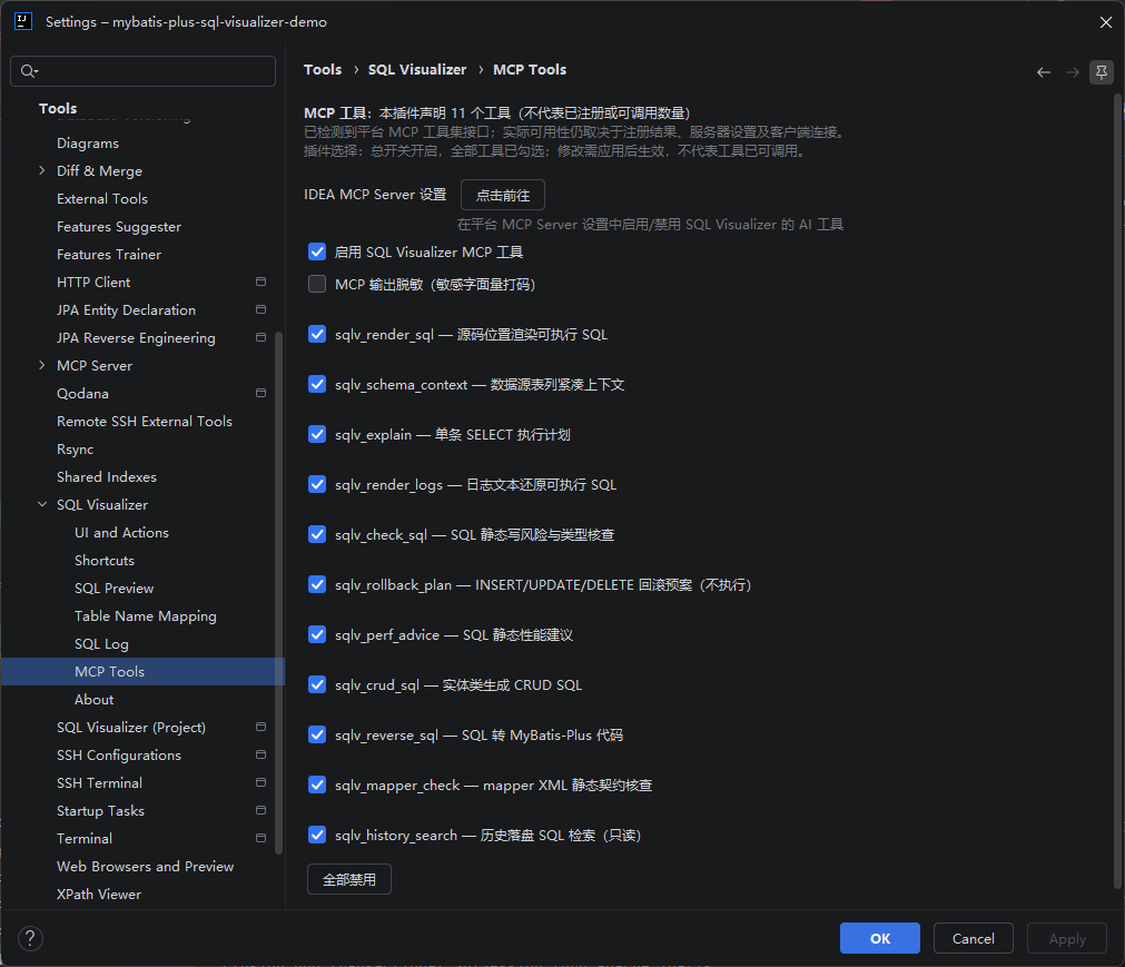Disable the sqlv_explain checkbox
Viewport: 1125px width, 967px height.
(317, 435)
